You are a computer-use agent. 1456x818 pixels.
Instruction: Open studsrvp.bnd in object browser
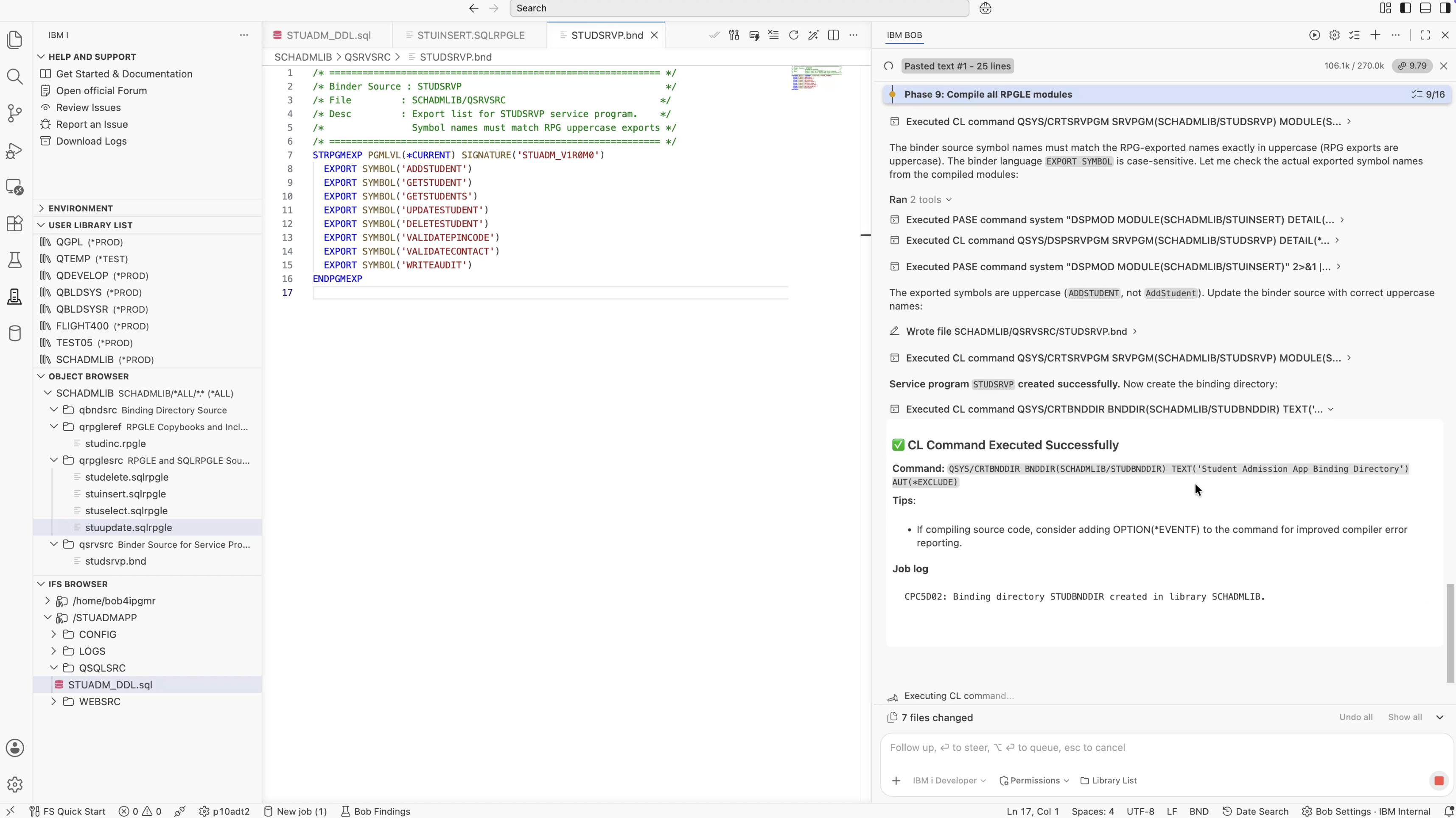(115, 561)
